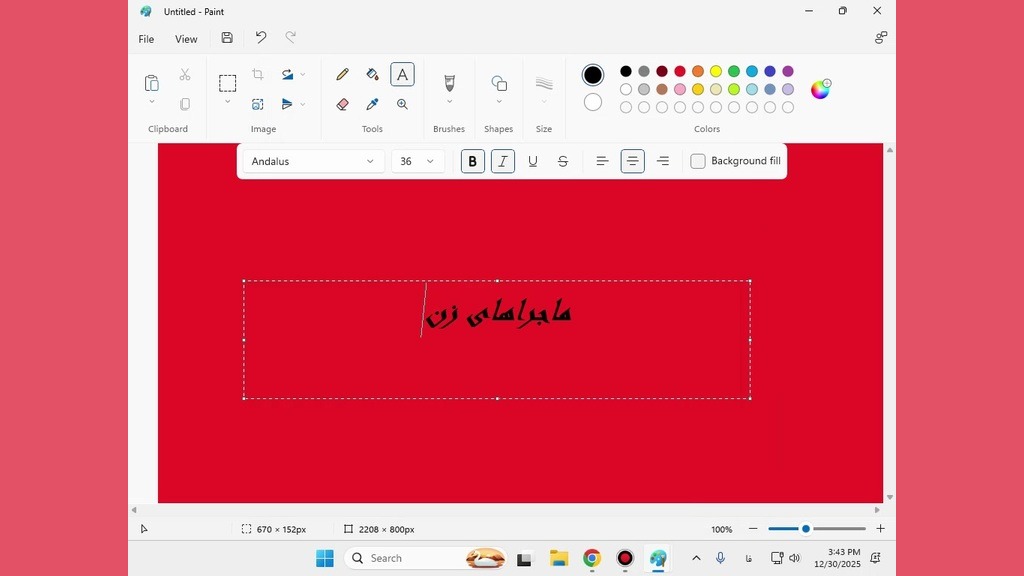Click the Undo arrow icon
This screenshot has height=576, width=1024.
(x=260, y=38)
